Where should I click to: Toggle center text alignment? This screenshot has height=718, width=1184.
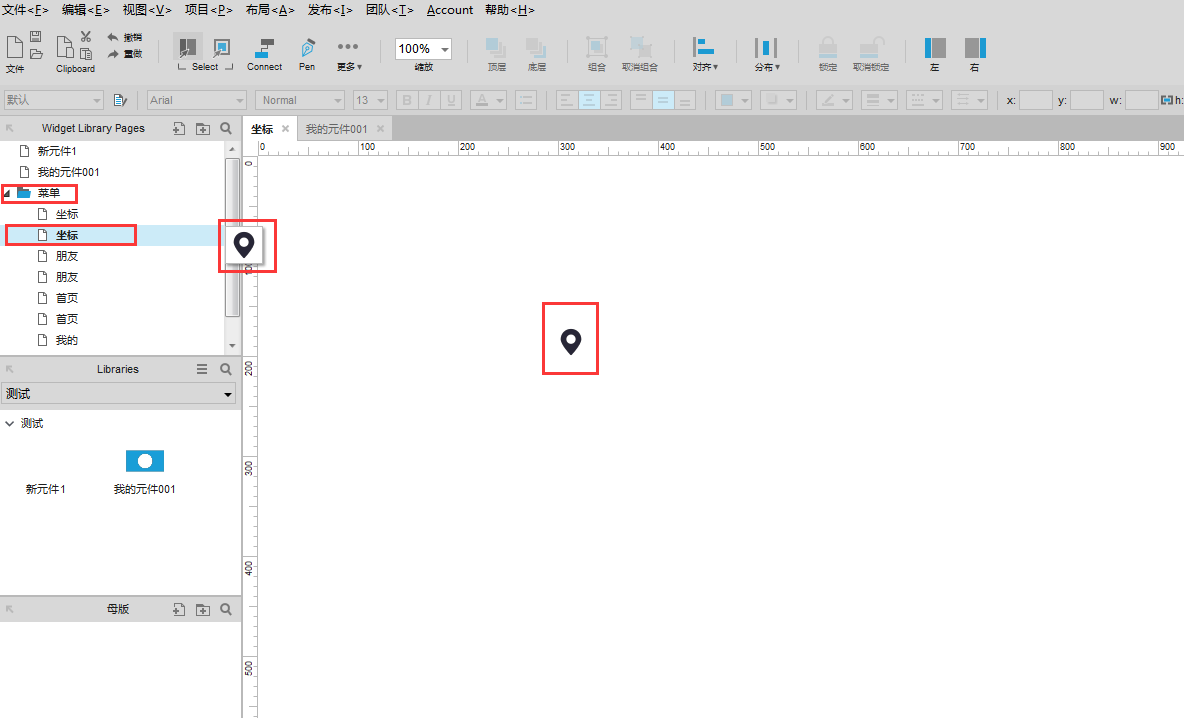[x=589, y=100]
